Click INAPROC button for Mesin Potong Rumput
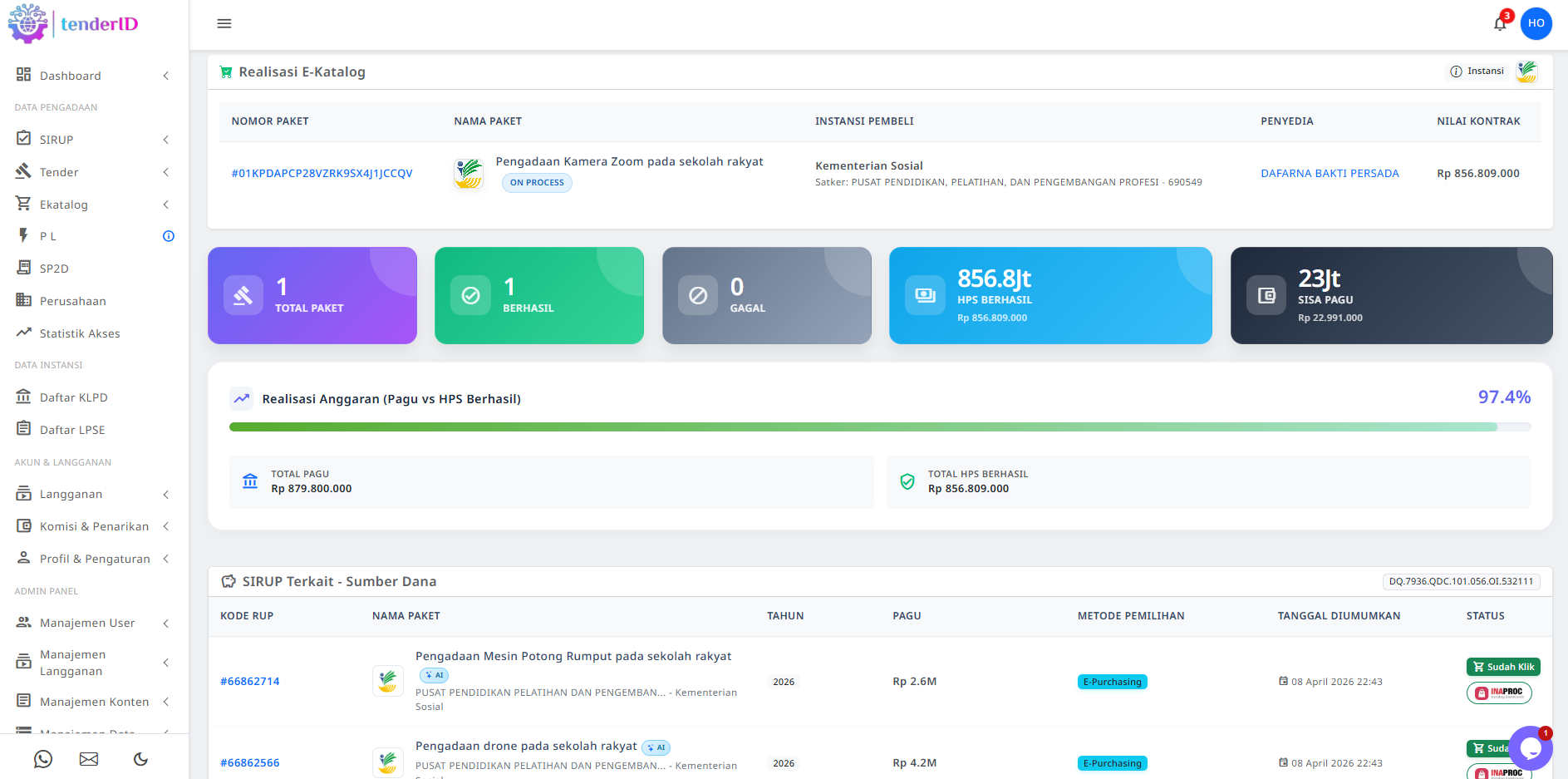Viewport: 1568px width, 779px height. (x=1499, y=693)
